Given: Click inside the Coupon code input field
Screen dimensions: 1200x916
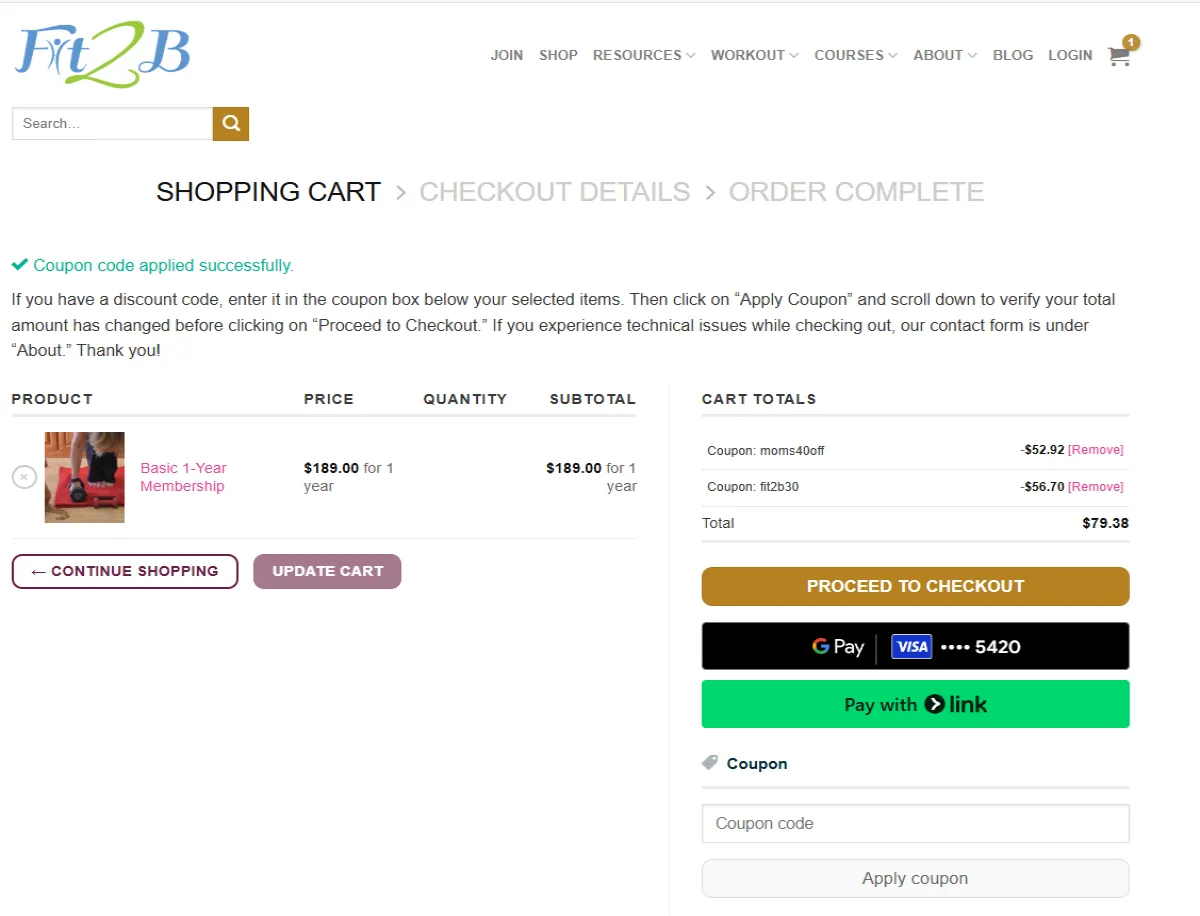Looking at the screenshot, I should pos(915,823).
